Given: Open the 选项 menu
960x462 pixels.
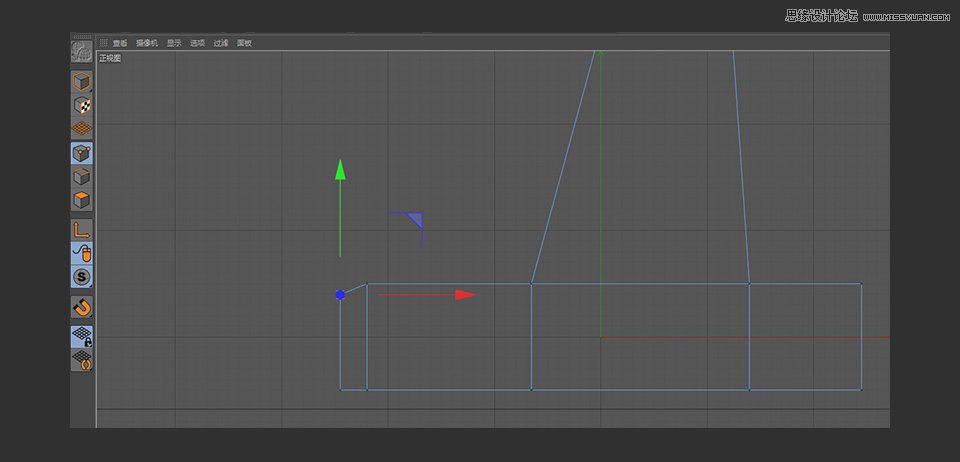Looking at the screenshot, I should tap(198, 43).
